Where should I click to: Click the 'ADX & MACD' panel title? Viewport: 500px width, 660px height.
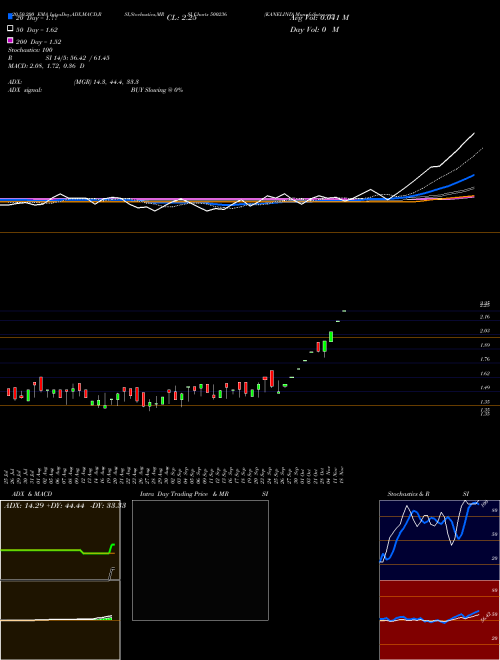point(32,494)
